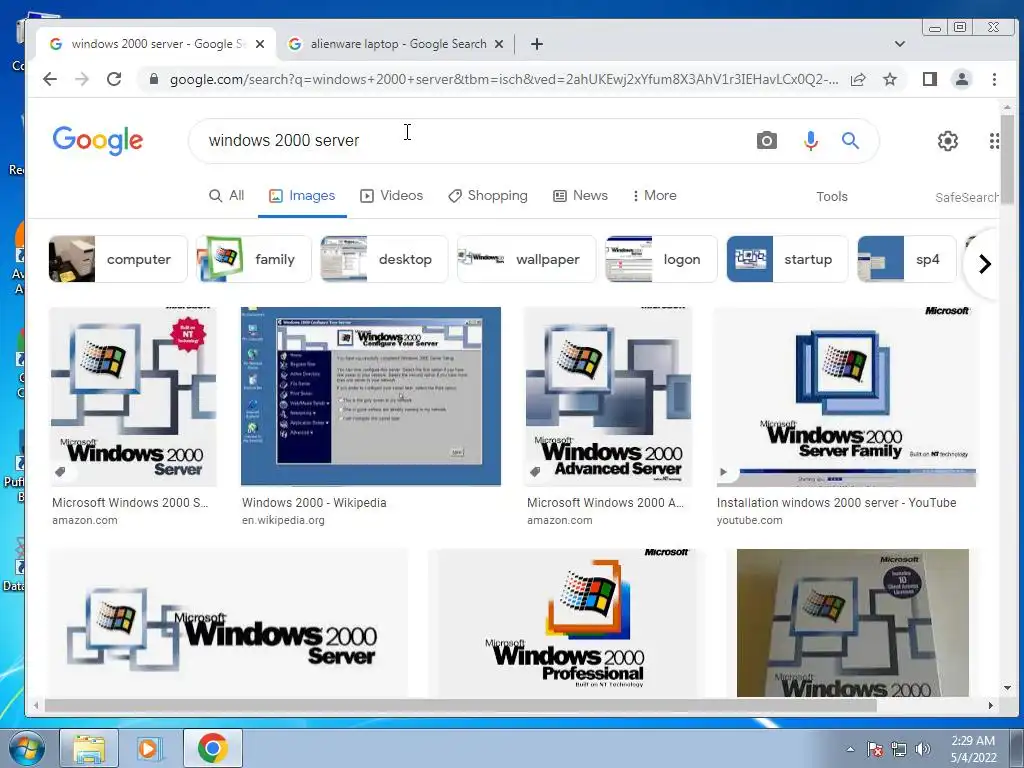This screenshot has width=1024, height=768.
Task: Click the scroll-right arrow of horizontal scrollbar
Action: pos(991,705)
